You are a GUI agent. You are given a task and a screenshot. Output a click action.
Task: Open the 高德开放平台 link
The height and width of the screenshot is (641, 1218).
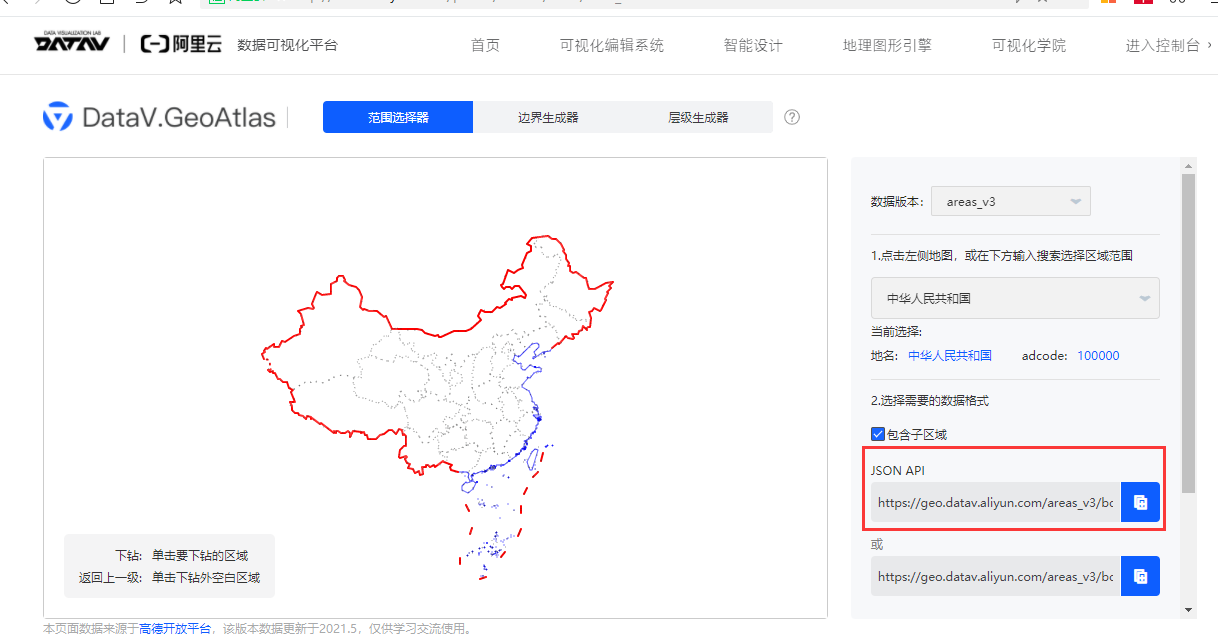[175, 629]
